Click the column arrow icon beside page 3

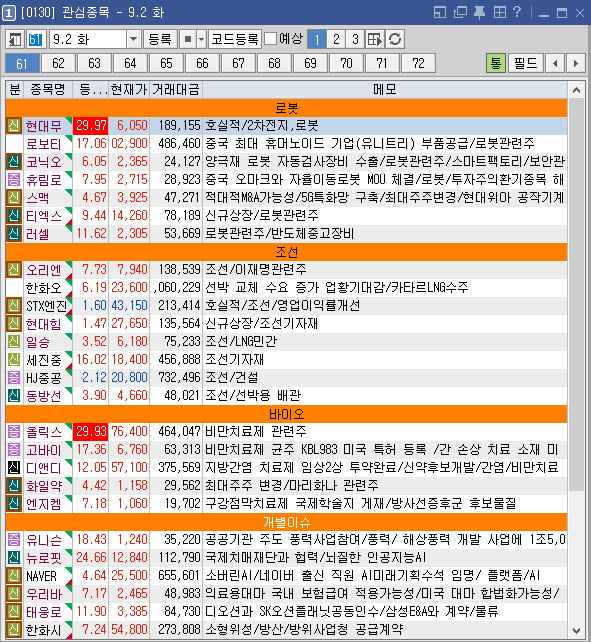[x=375, y=40]
